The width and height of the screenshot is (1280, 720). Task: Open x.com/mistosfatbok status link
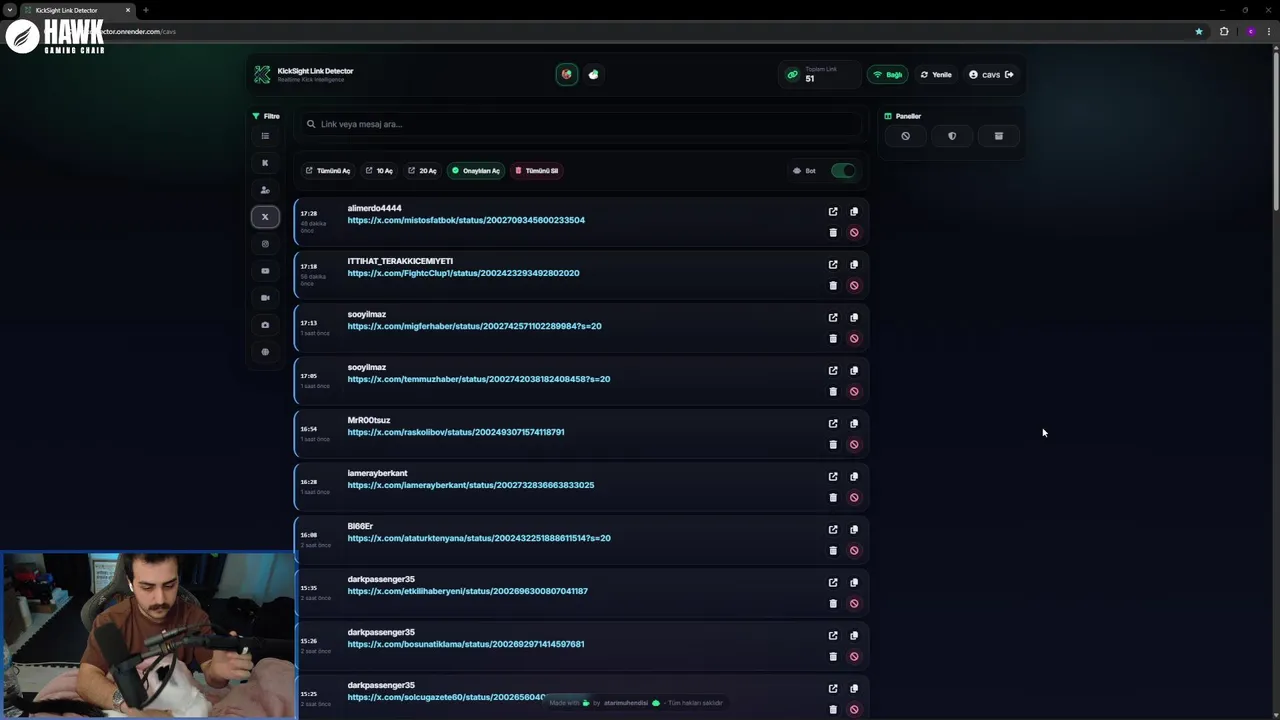click(466, 220)
